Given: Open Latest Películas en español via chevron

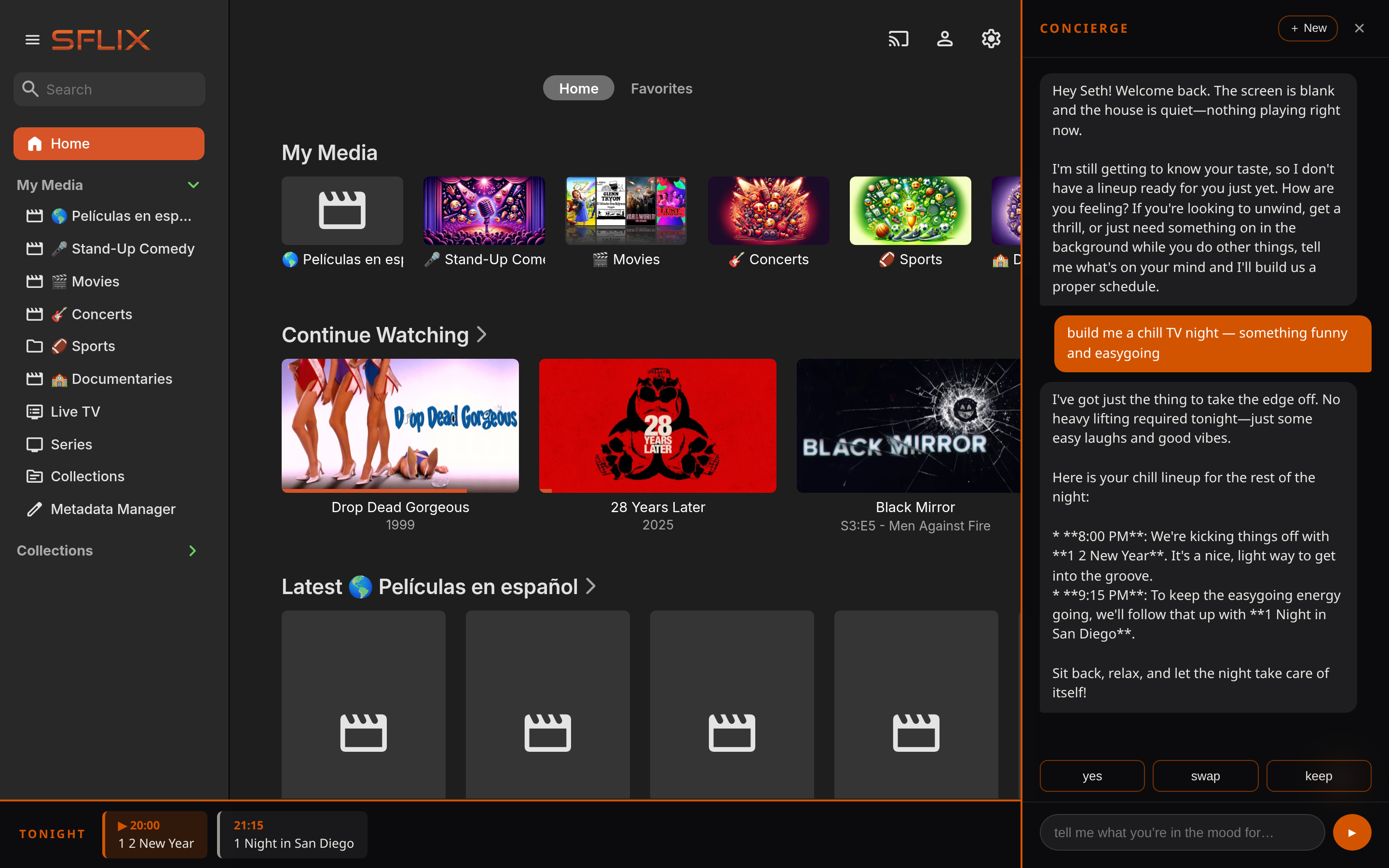Looking at the screenshot, I should 591,586.
